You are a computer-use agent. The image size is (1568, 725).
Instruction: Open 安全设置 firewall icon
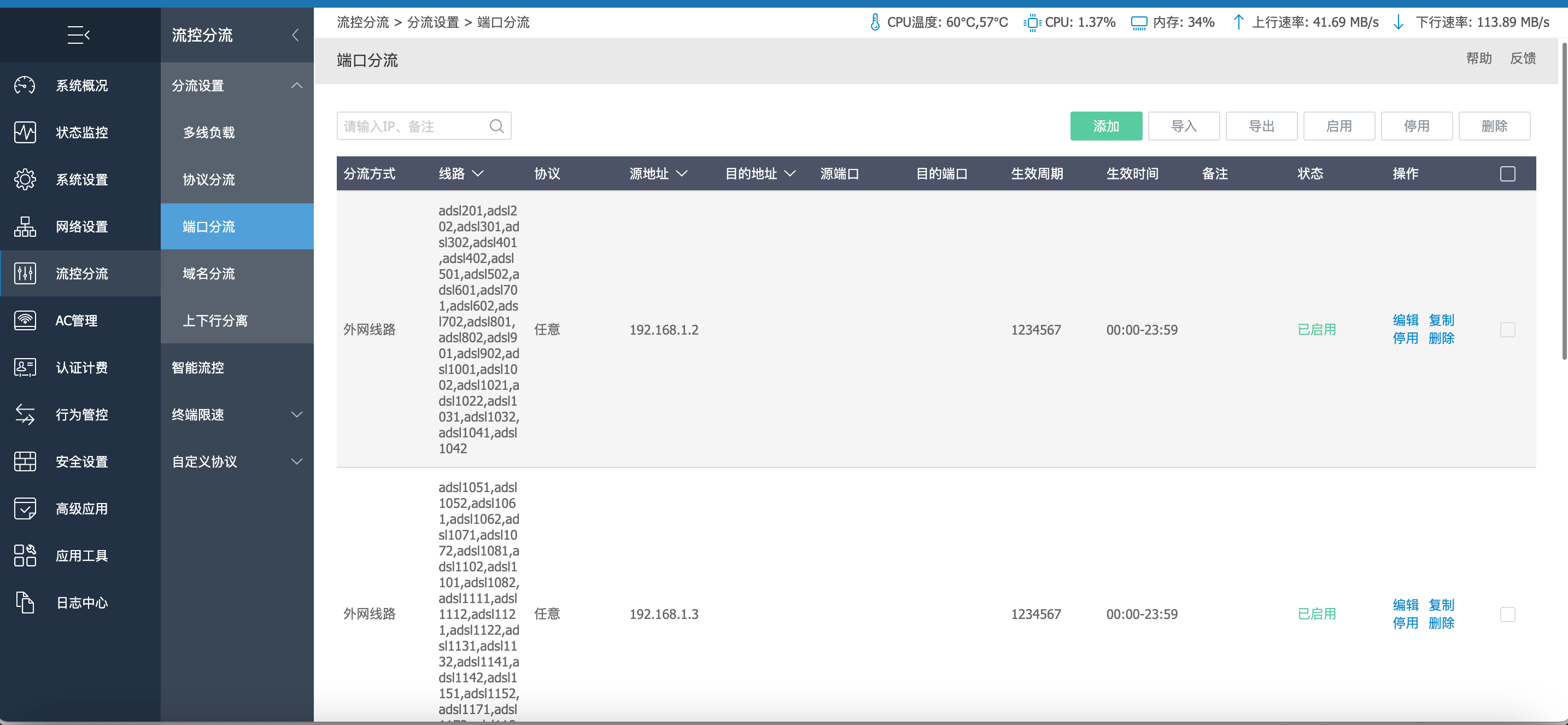click(x=25, y=461)
